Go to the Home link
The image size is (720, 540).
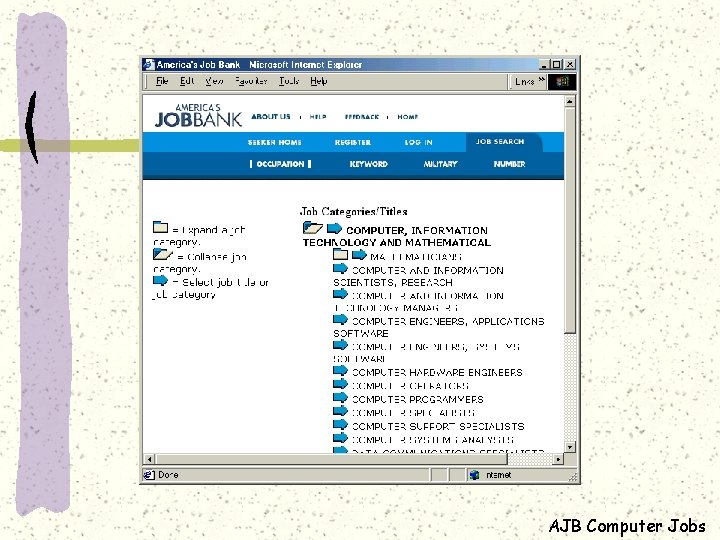[408, 117]
